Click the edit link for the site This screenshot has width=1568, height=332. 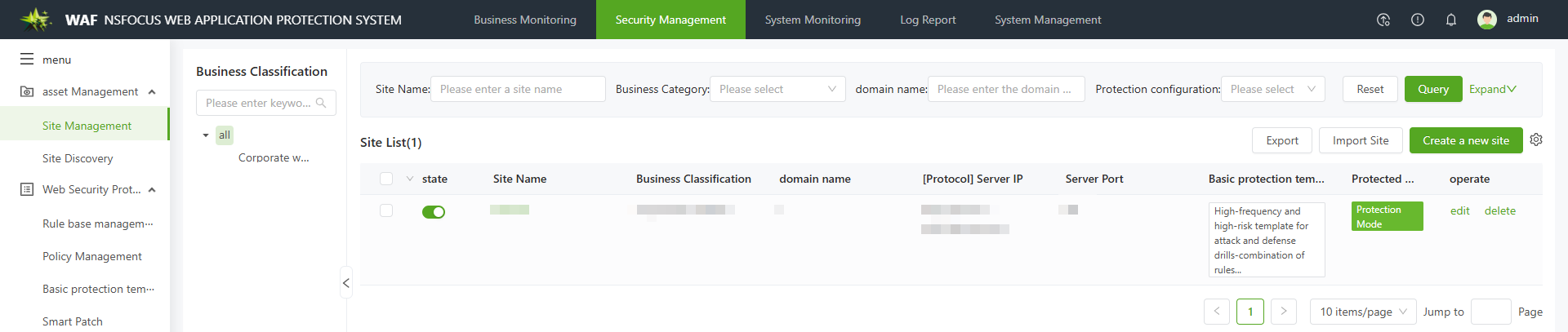[1459, 210]
